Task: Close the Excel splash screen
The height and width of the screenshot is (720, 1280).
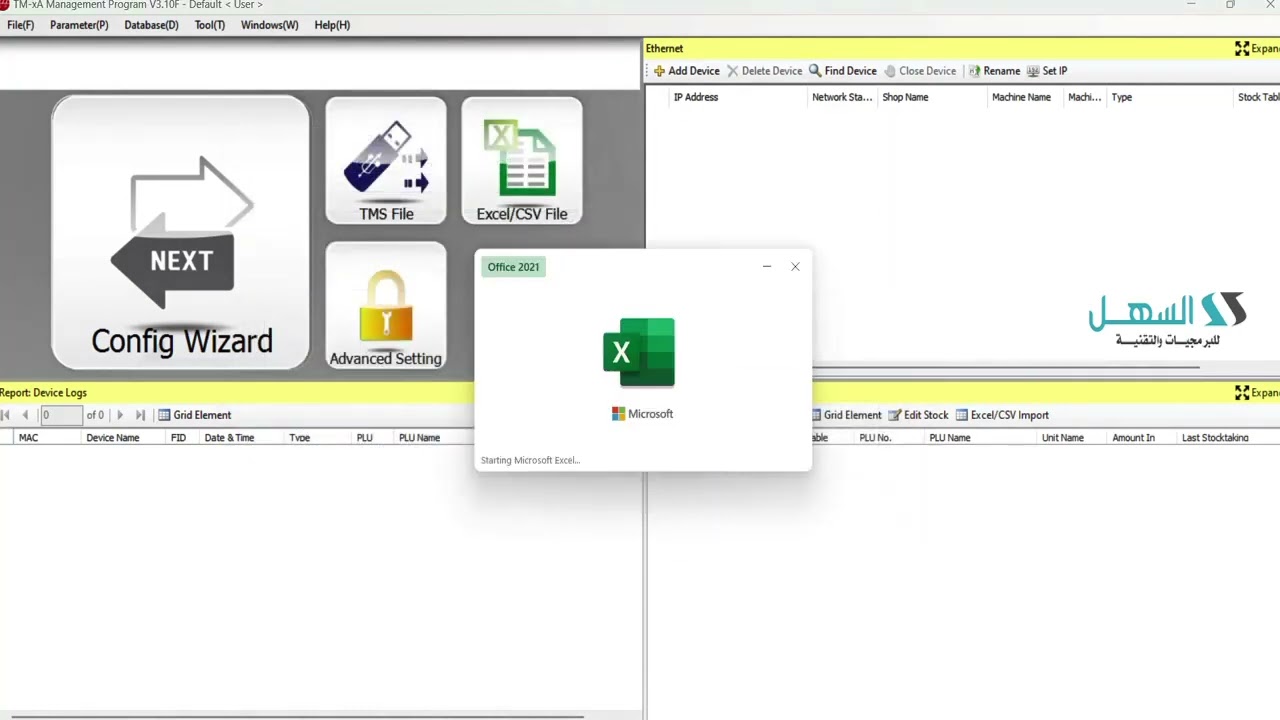Action: click(x=795, y=267)
